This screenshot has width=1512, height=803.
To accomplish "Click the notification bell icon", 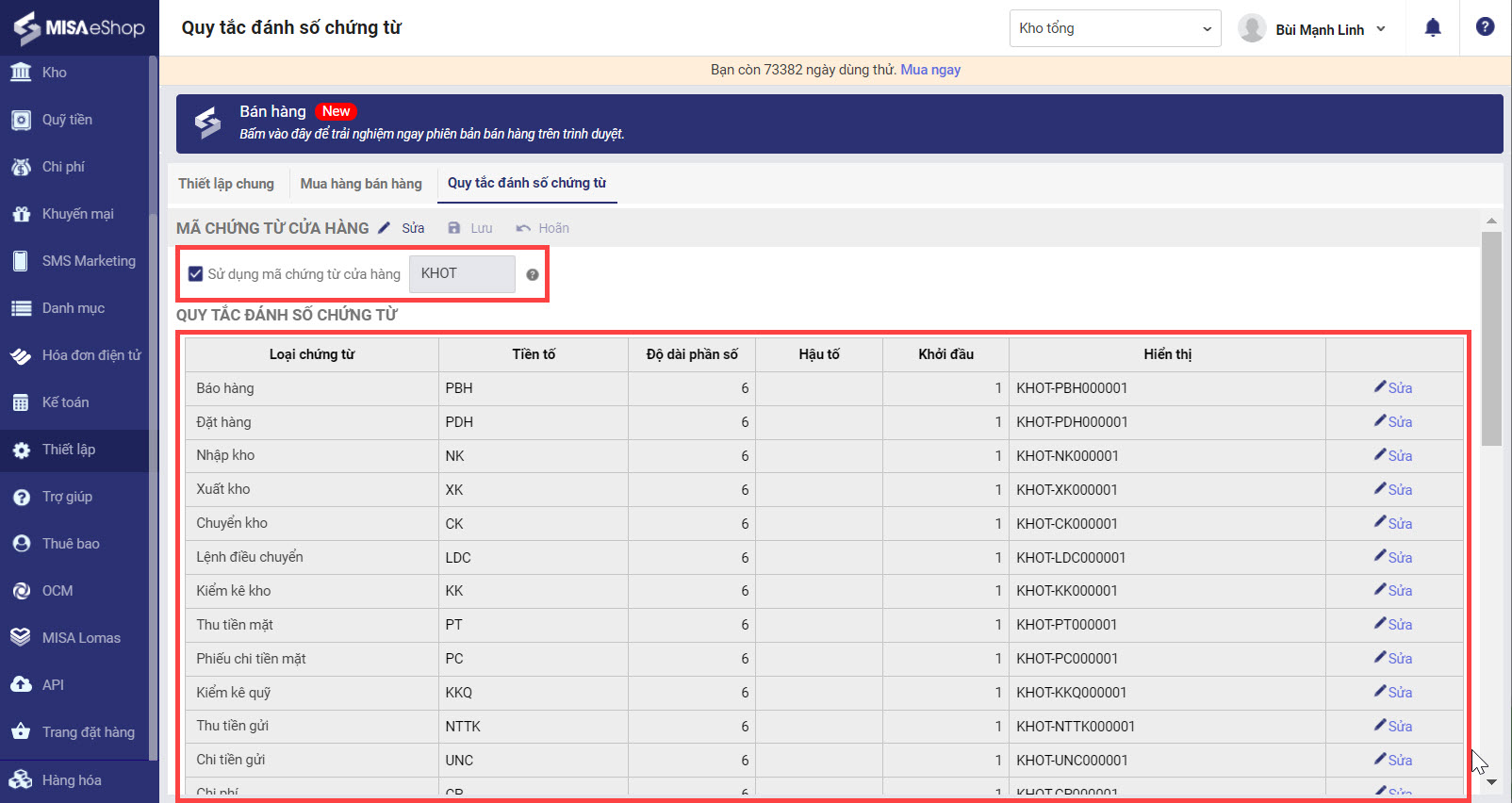I will 1432,28.
